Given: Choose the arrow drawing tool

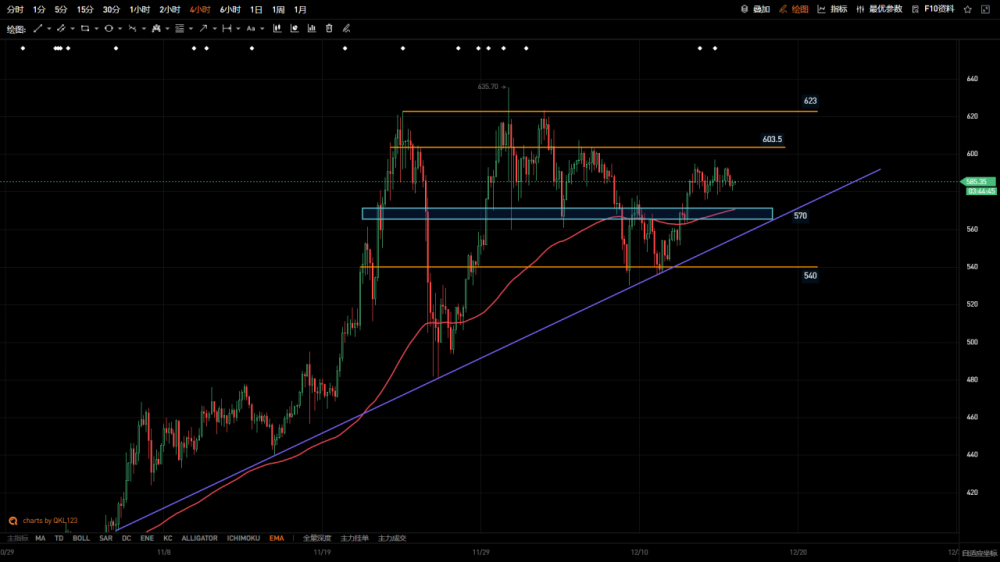Looking at the screenshot, I should tap(203, 28).
